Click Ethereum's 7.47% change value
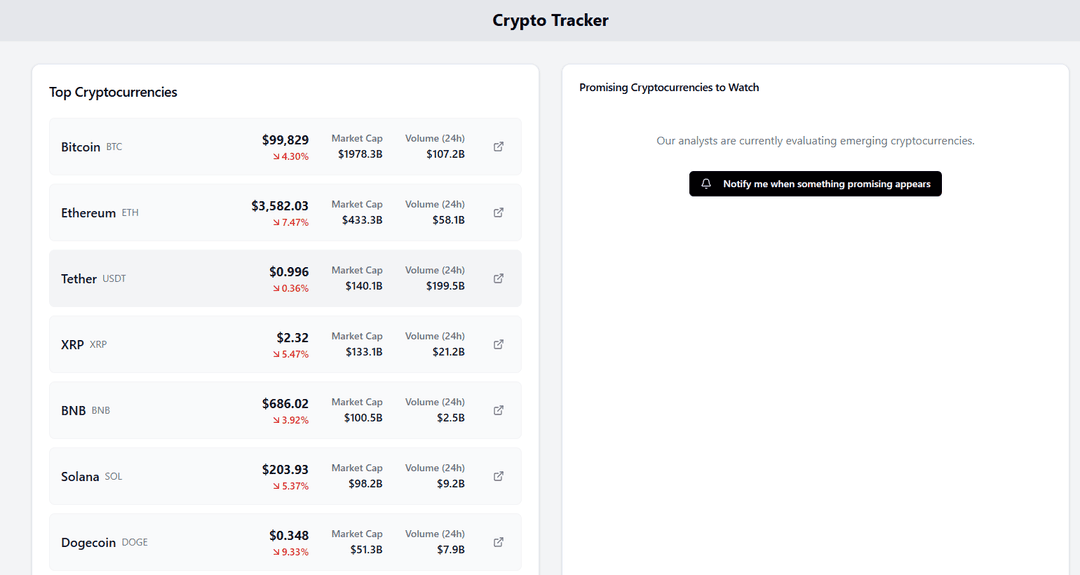 pyautogui.click(x=295, y=222)
